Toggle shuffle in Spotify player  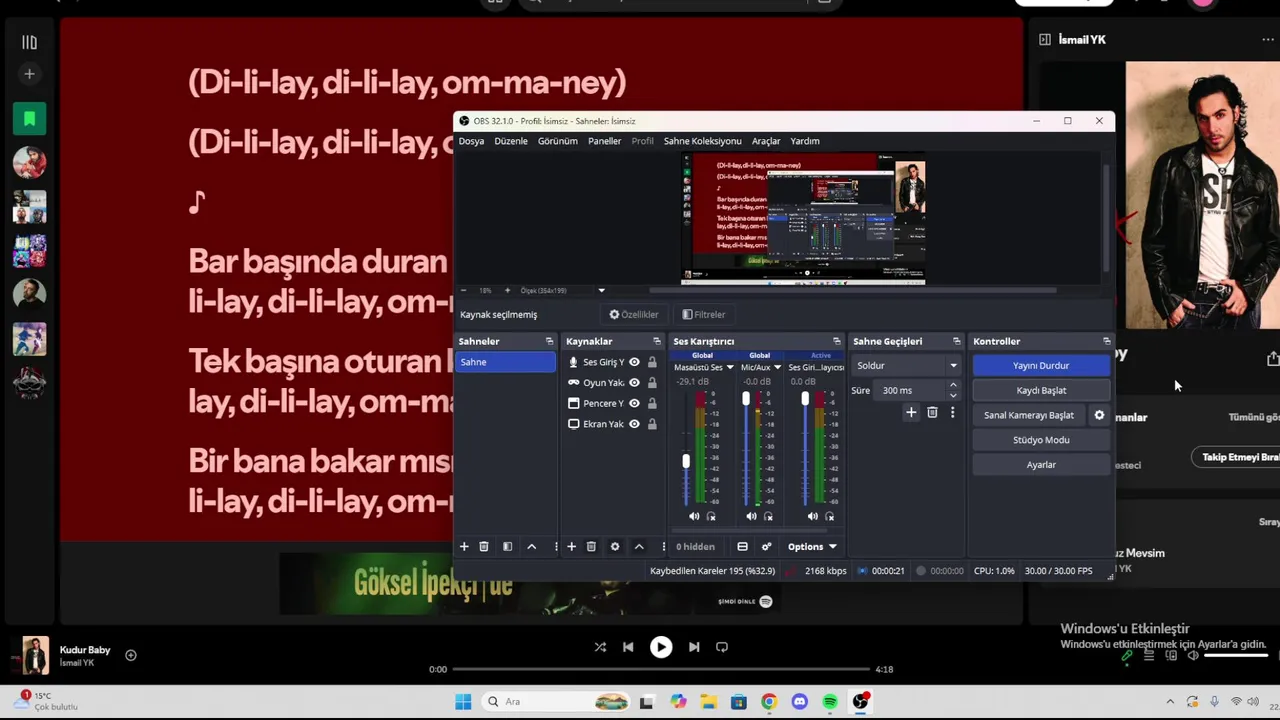point(600,647)
